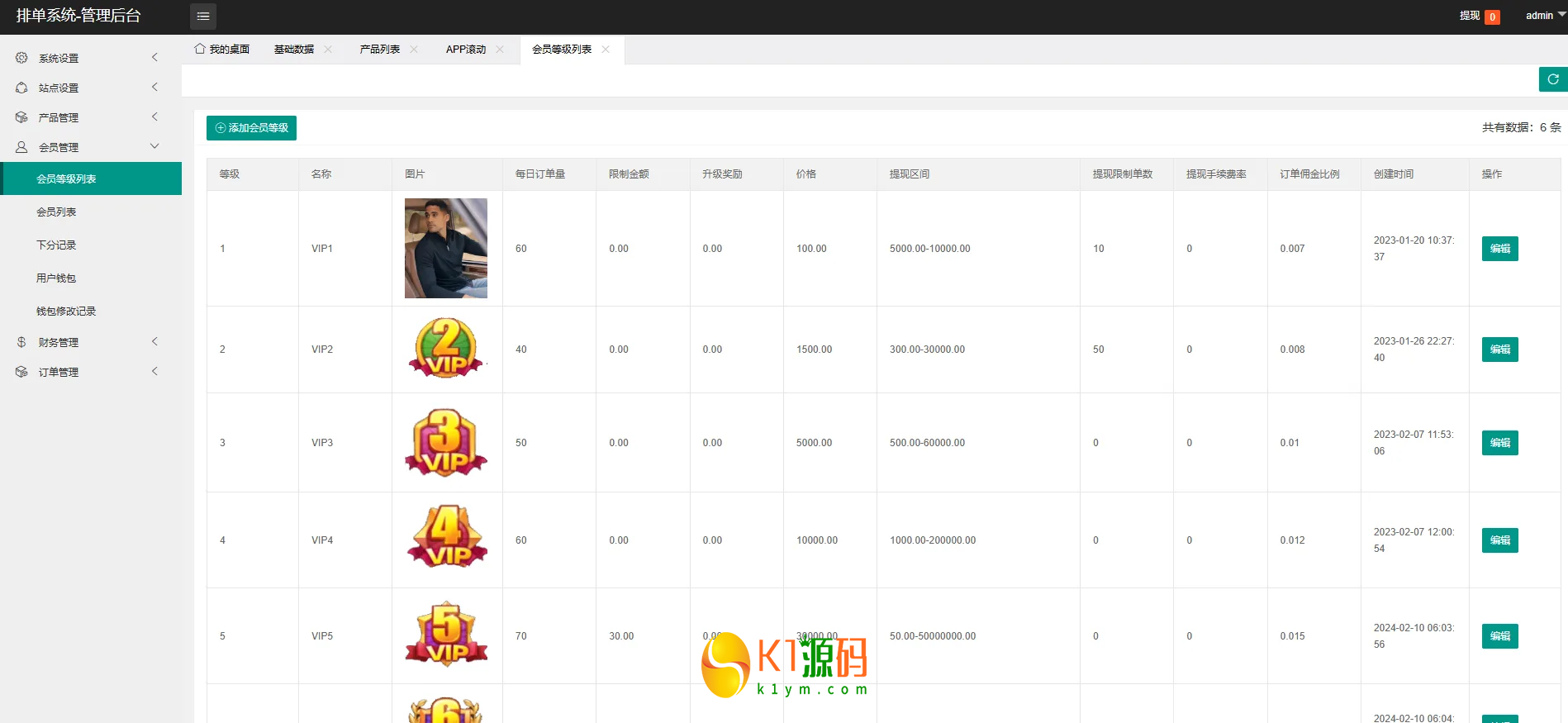This screenshot has height=723, width=1568.
Task: Click the 产品管理 cube icon
Action: point(21,117)
